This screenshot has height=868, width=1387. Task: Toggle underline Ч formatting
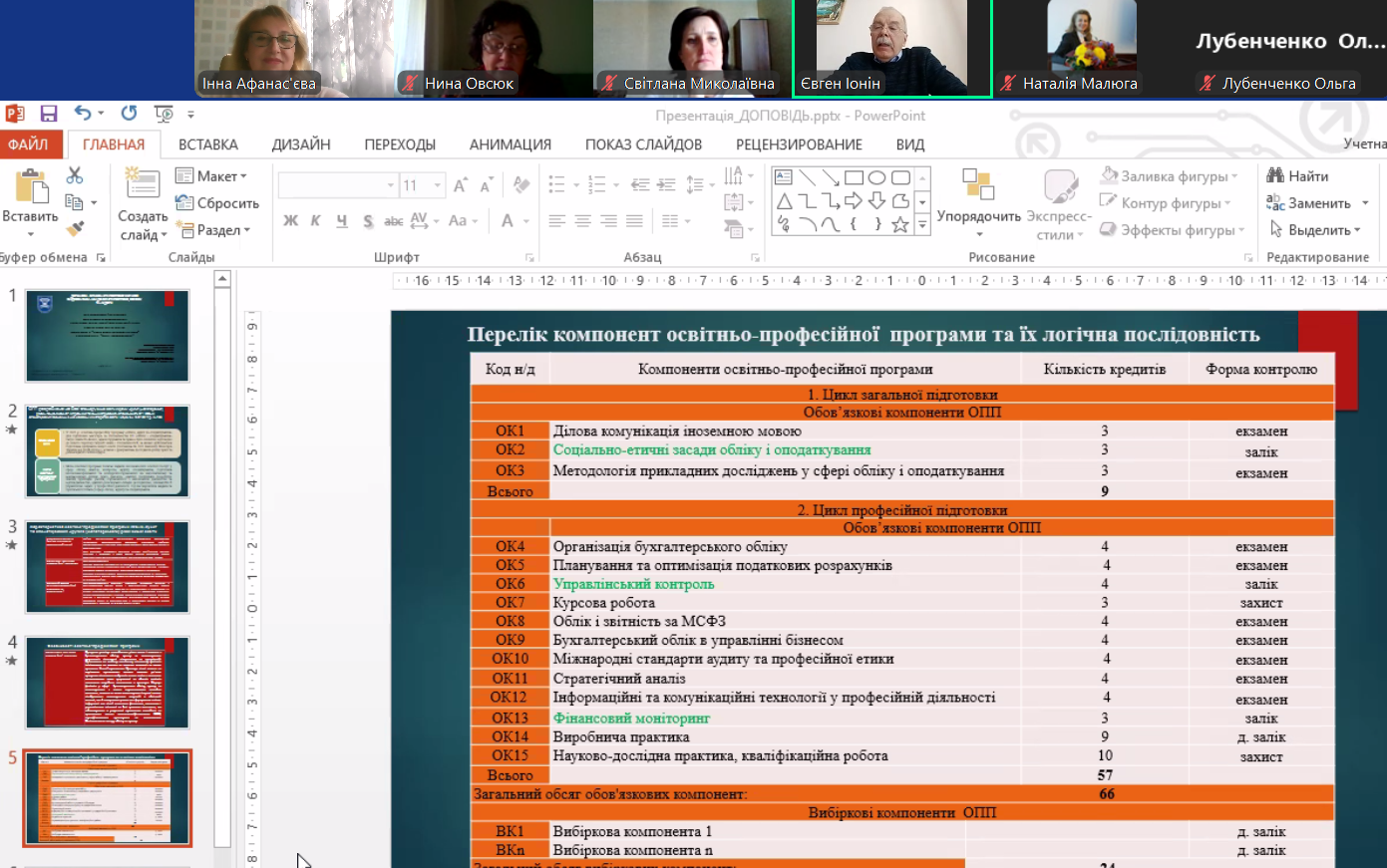pyautogui.click(x=341, y=220)
